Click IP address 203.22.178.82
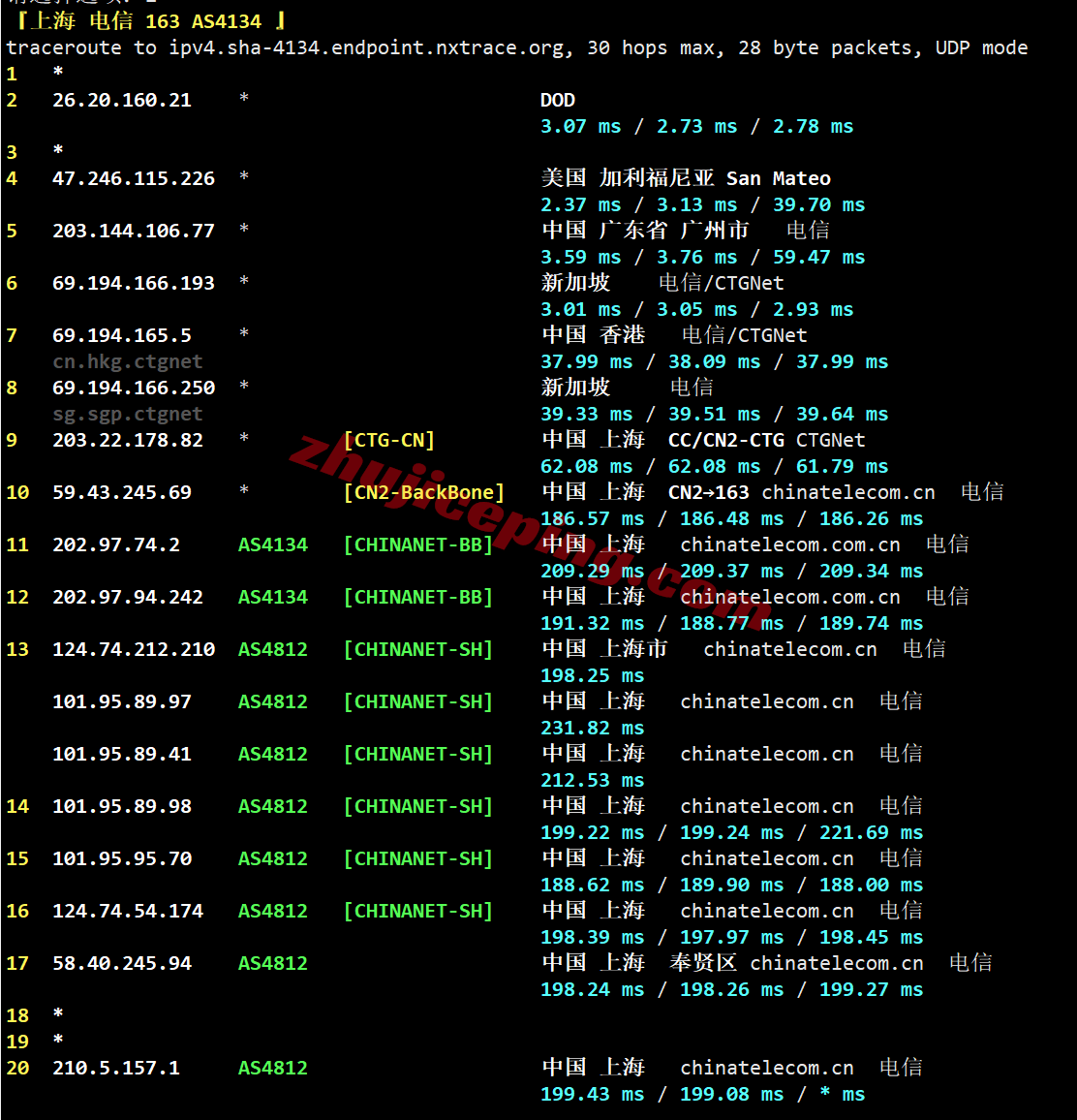 point(128,440)
